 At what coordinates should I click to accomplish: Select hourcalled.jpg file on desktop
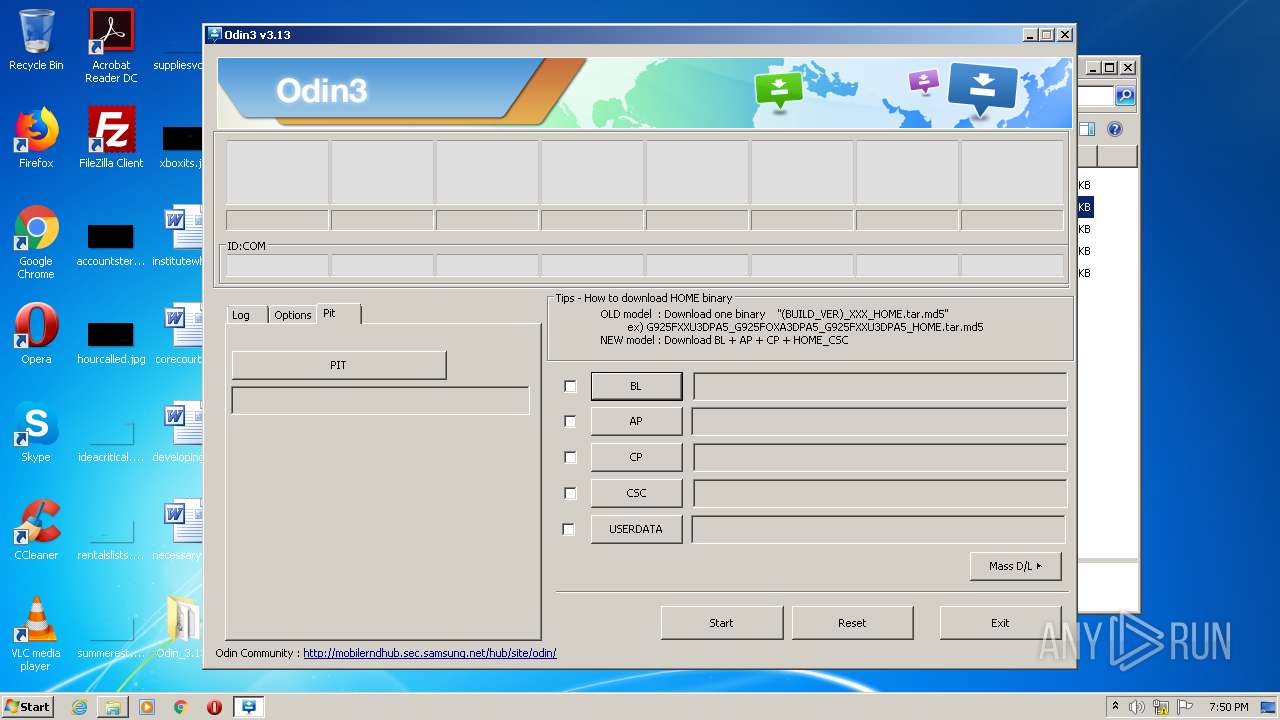(111, 342)
